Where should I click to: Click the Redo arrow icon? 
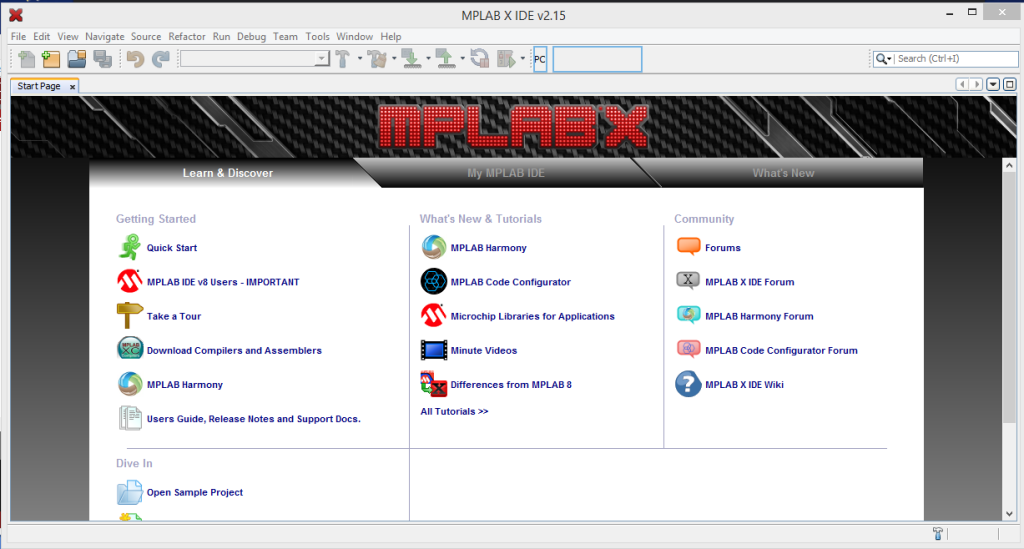tap(161, 59)
